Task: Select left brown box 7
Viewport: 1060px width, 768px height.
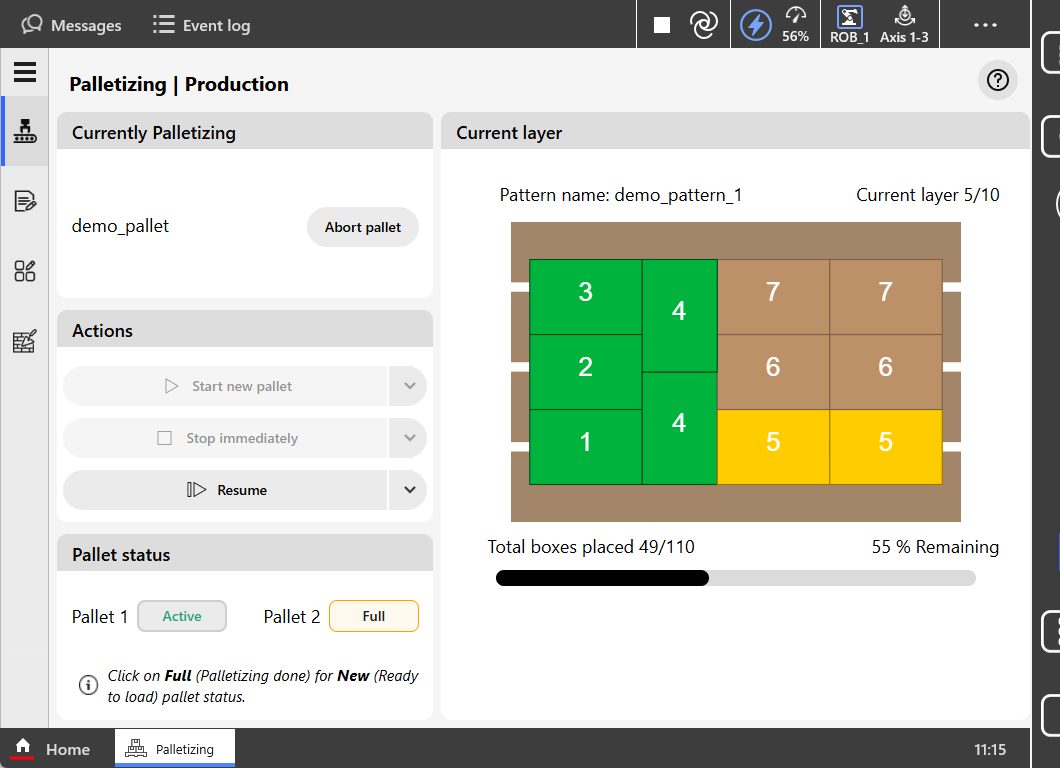Action: (773, 297)
